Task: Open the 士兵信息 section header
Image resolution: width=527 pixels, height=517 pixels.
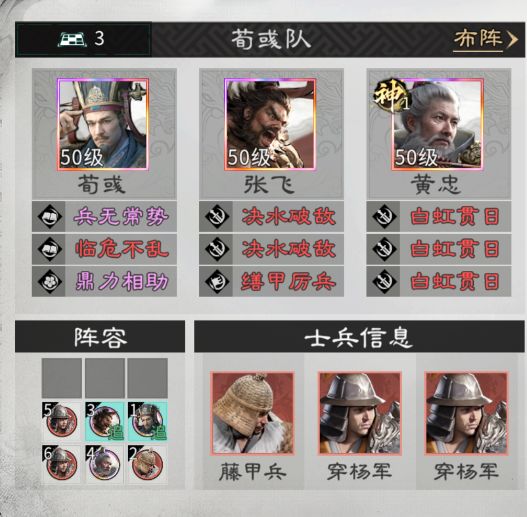Action: 359,337
